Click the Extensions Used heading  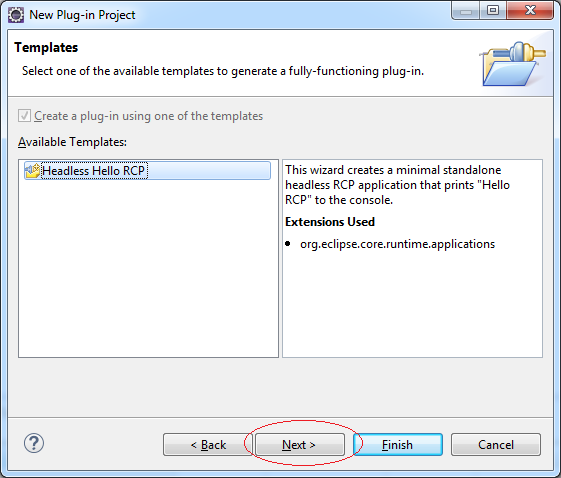pos(330,222)
